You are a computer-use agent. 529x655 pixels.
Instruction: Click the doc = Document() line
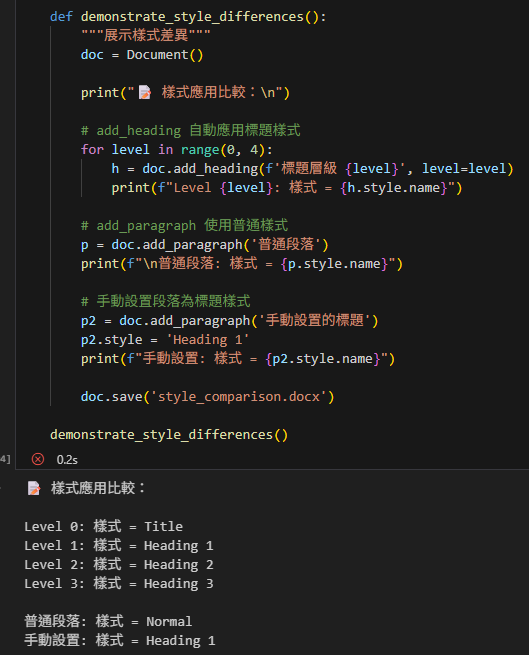(x=142, y=55)
